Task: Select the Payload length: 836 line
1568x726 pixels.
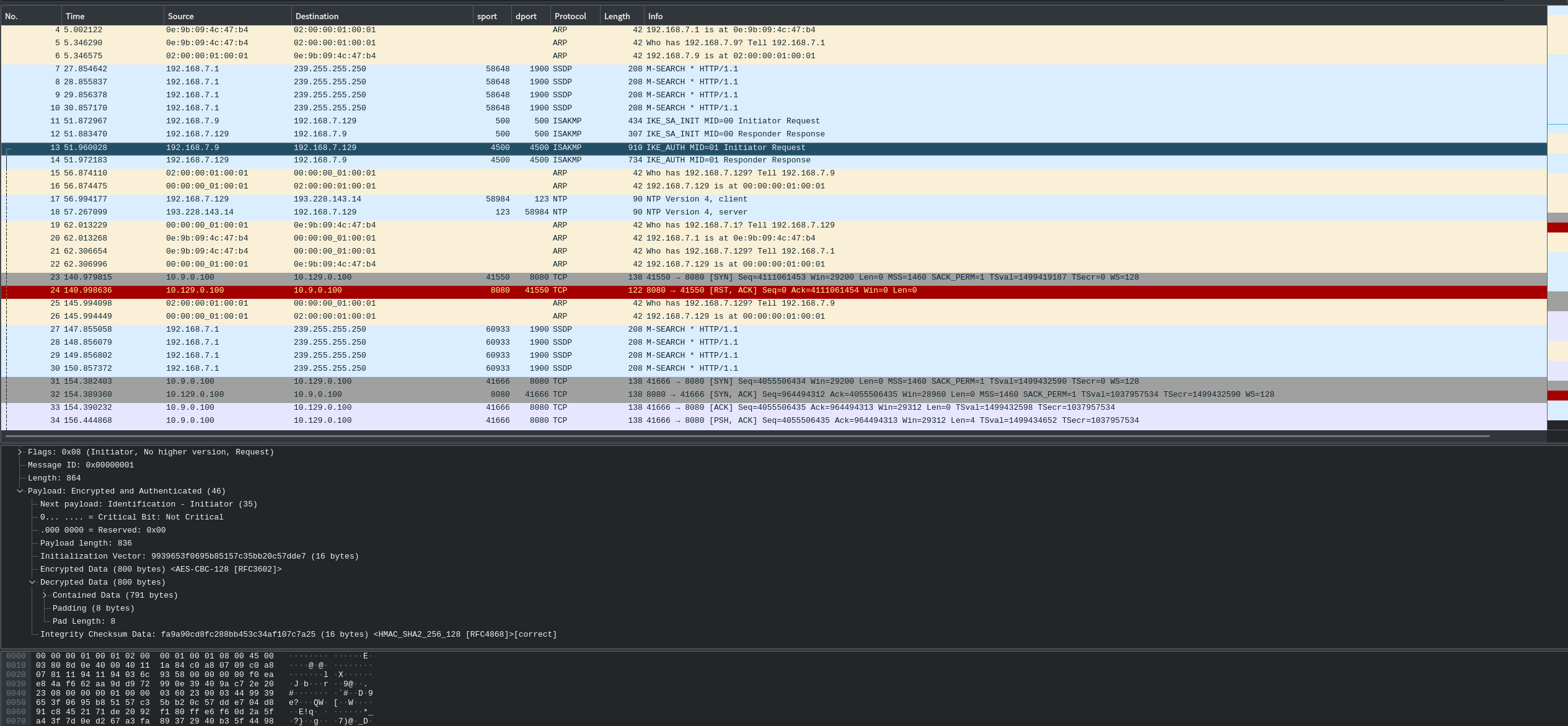Action: (86, 543)
